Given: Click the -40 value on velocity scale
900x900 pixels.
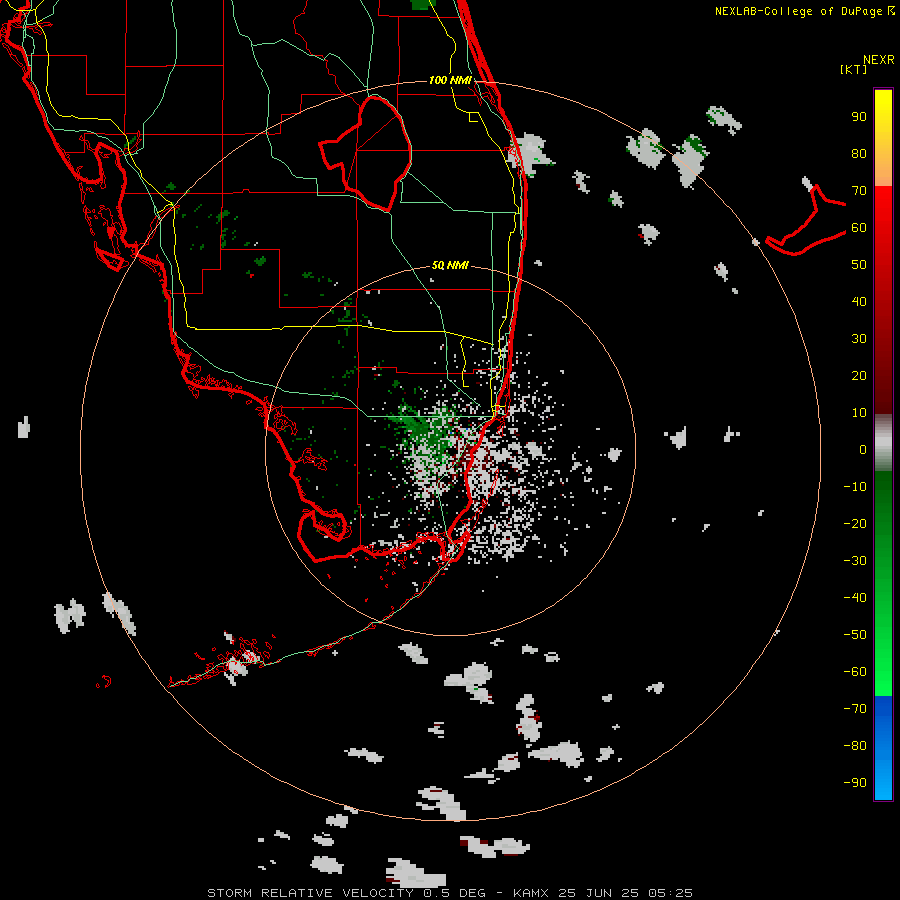Looking at the screenshot, I should click(x=855, y=598).
